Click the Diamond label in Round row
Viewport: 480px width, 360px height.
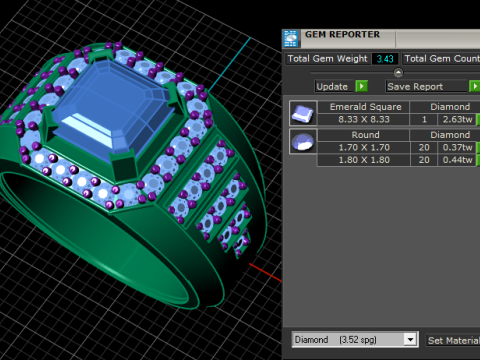pos(450,135)
